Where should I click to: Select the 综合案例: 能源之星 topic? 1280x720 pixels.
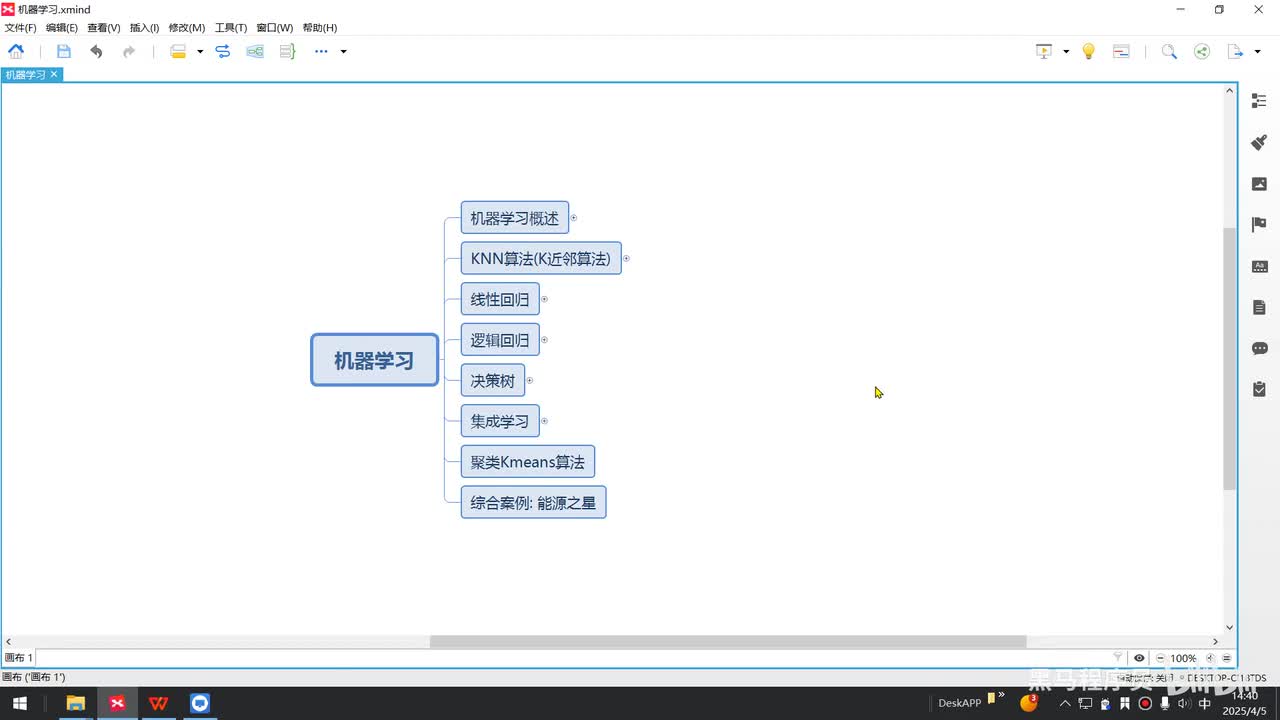coord(533,502)
